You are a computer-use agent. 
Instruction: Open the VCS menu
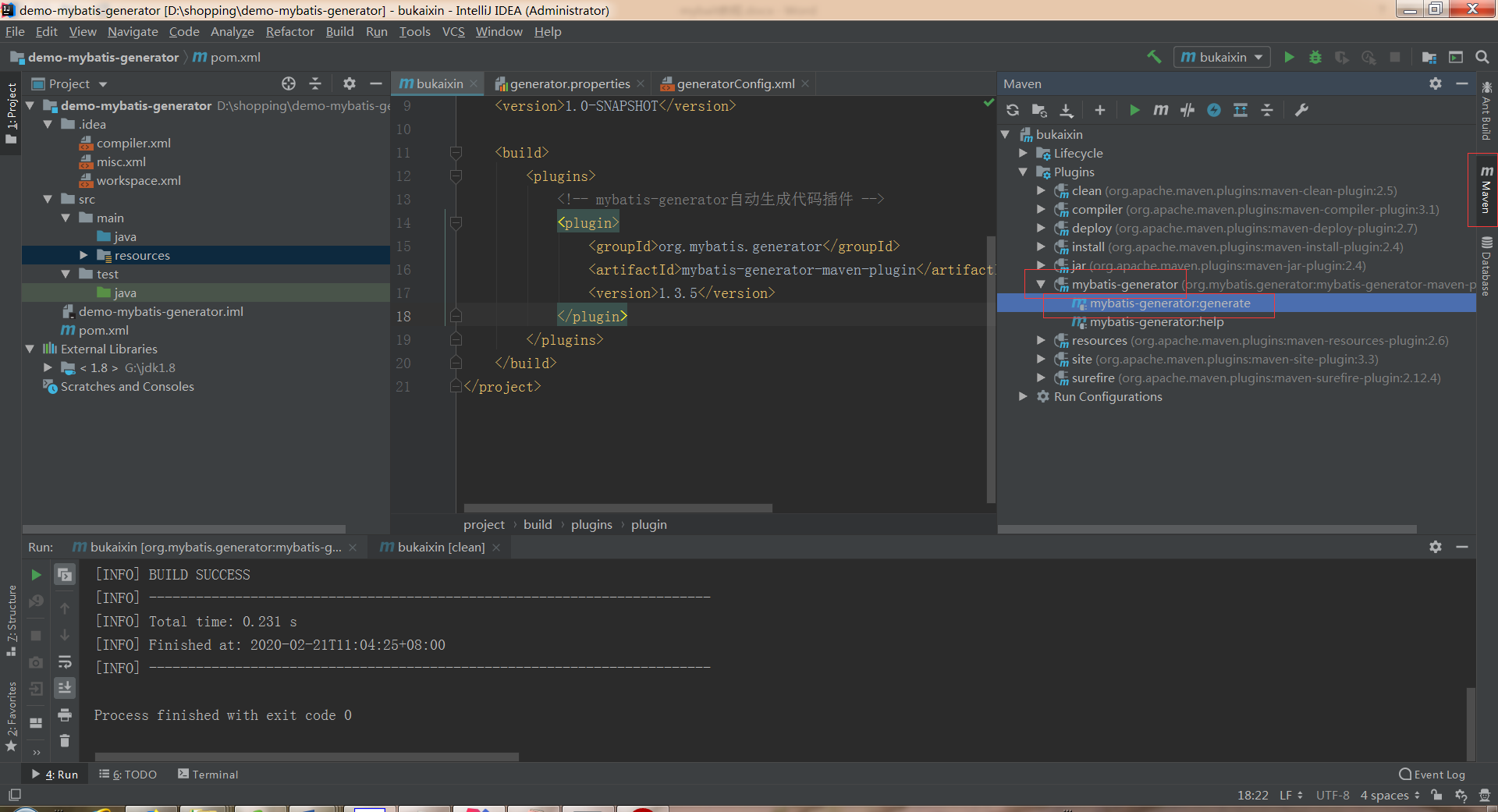pyautogui.click(x=453, y=31)
